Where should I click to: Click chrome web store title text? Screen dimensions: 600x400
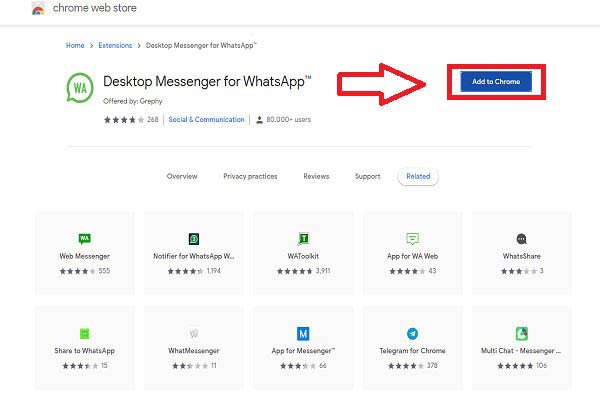coord(95,8)
